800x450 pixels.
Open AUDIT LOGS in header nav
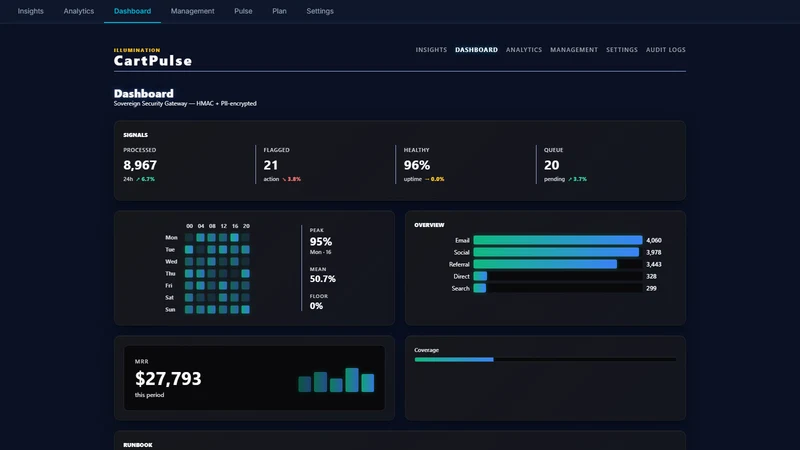666,49
